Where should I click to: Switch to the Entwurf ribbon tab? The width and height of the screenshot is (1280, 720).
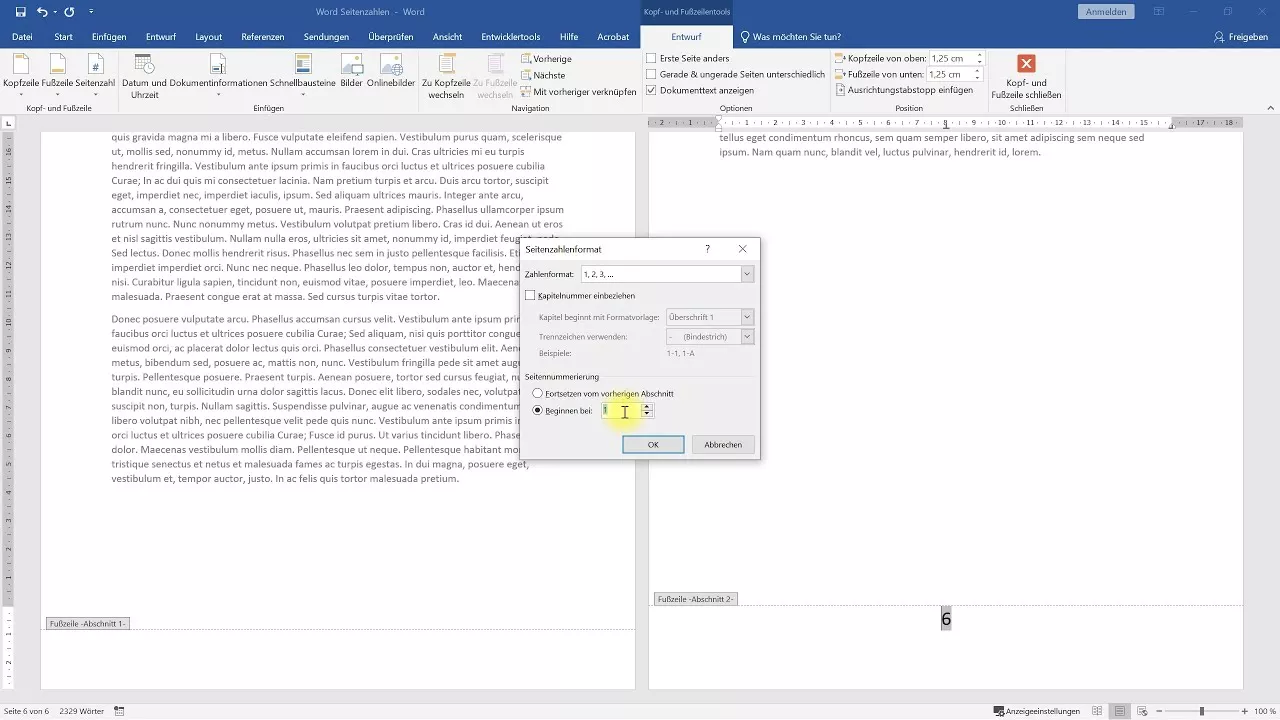coord(687,36)
